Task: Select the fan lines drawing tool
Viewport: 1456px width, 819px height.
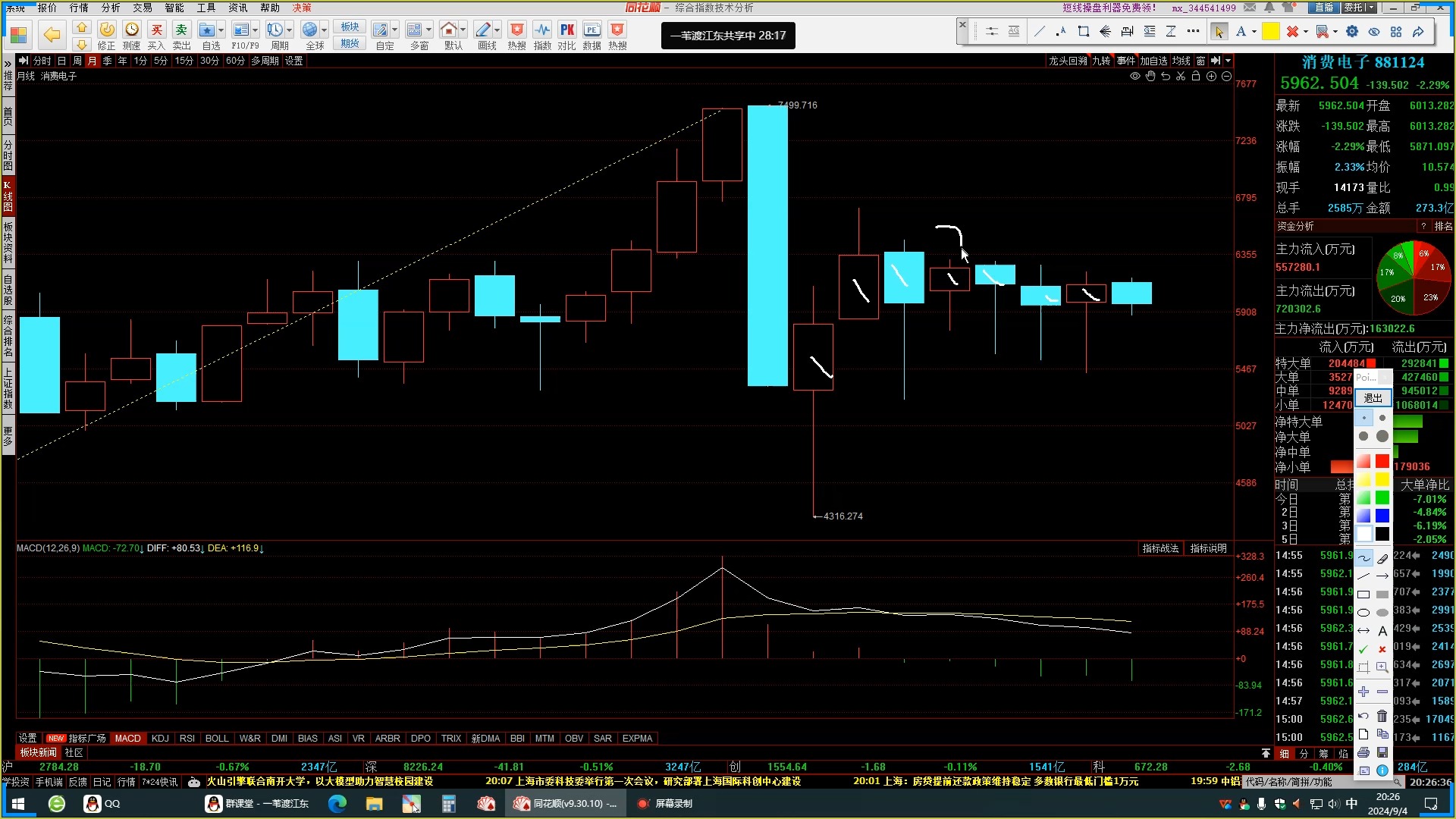Action: coord(1105,31)
